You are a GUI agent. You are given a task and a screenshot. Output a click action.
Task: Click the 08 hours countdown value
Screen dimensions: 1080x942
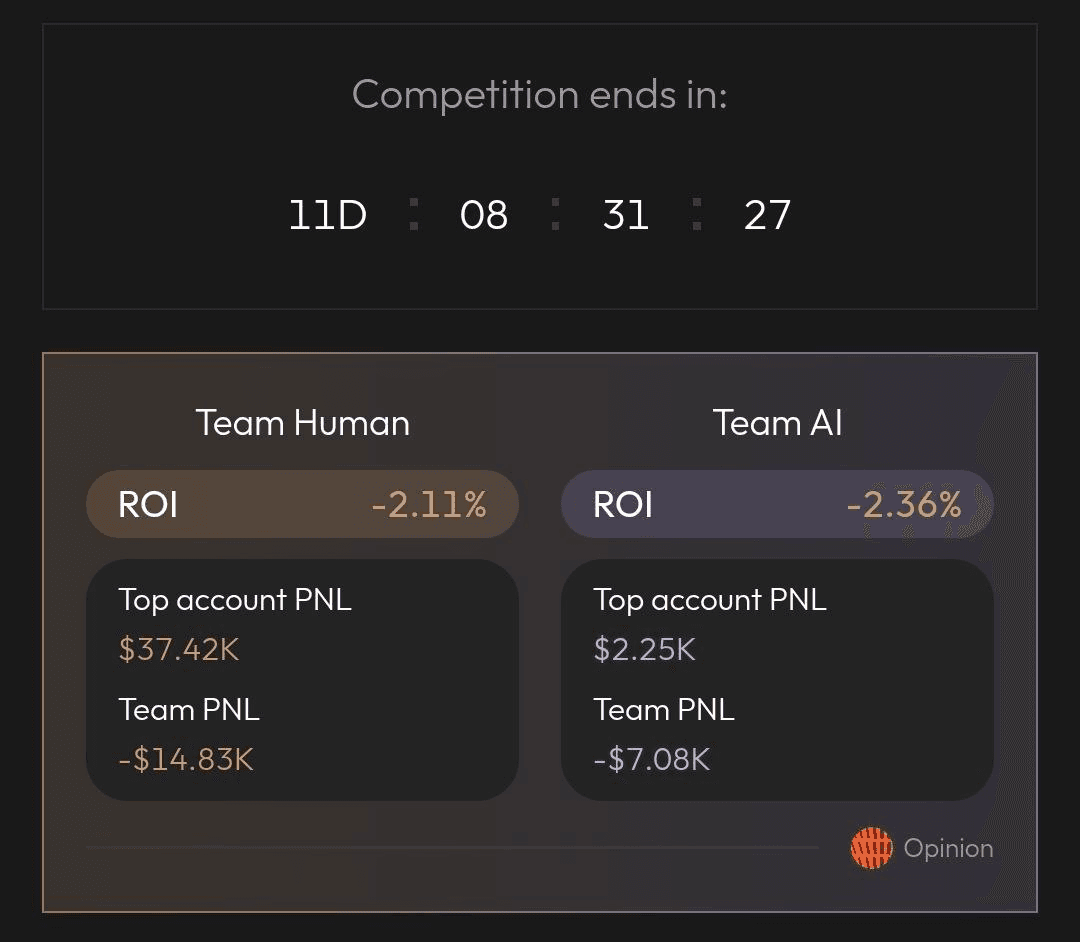click(x=484, y=216)
